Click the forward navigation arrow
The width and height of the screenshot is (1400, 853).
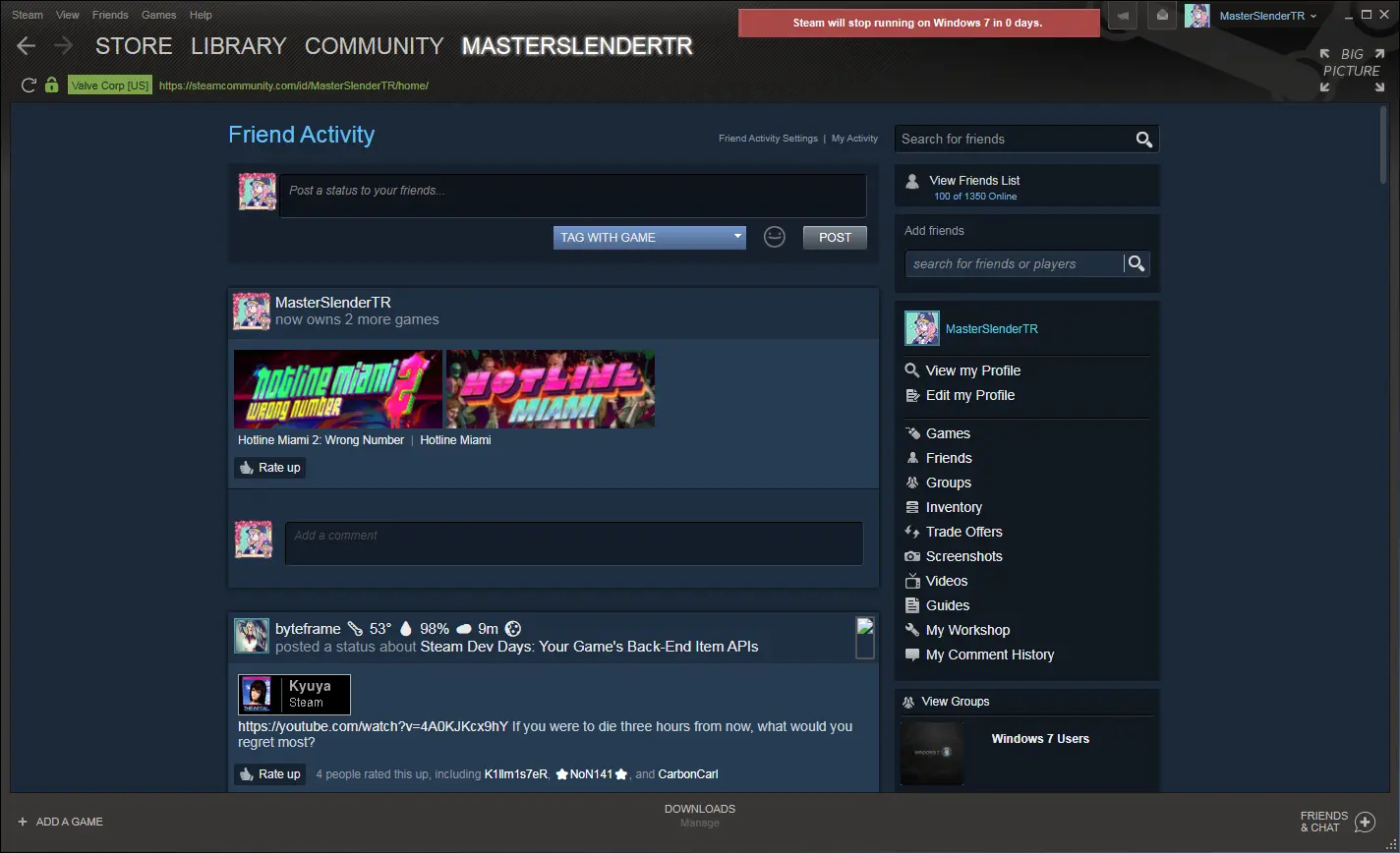coord(63,46)
